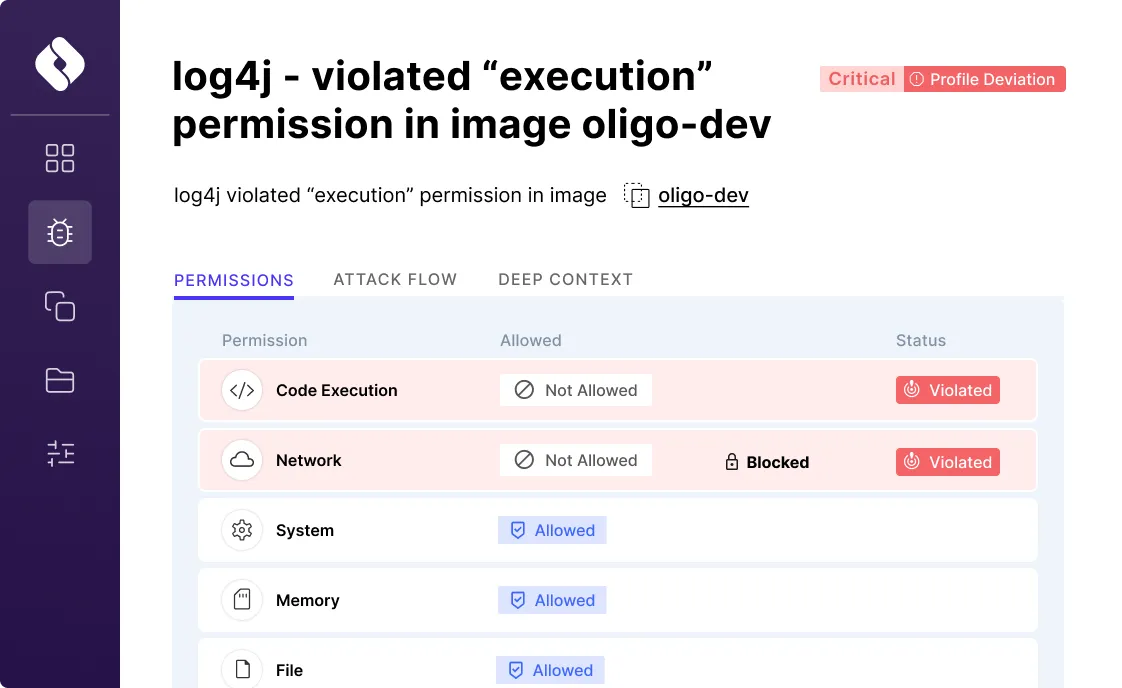1122x688 pixels.
Task: Click the Oligo logo at sidebar top
Action: tap(60, 63)
